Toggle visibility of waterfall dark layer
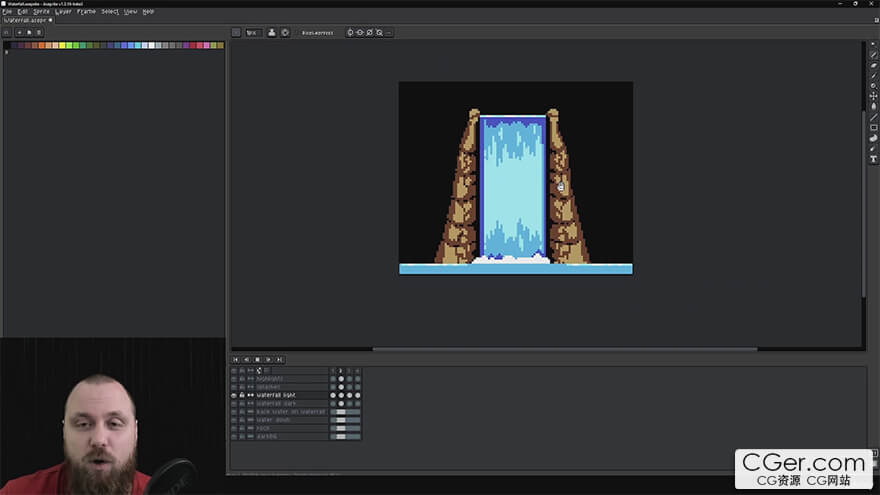The image size is (880, 495). pos(234,404)
